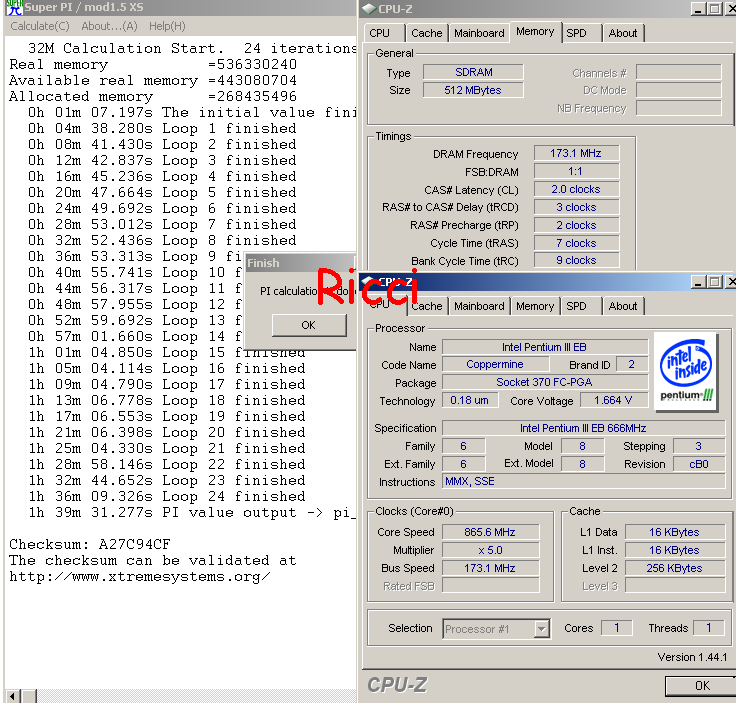The image size is (736, 703).
Task: Open the Calculate(C) menu in Super PI
Action: tap(40, 26)
